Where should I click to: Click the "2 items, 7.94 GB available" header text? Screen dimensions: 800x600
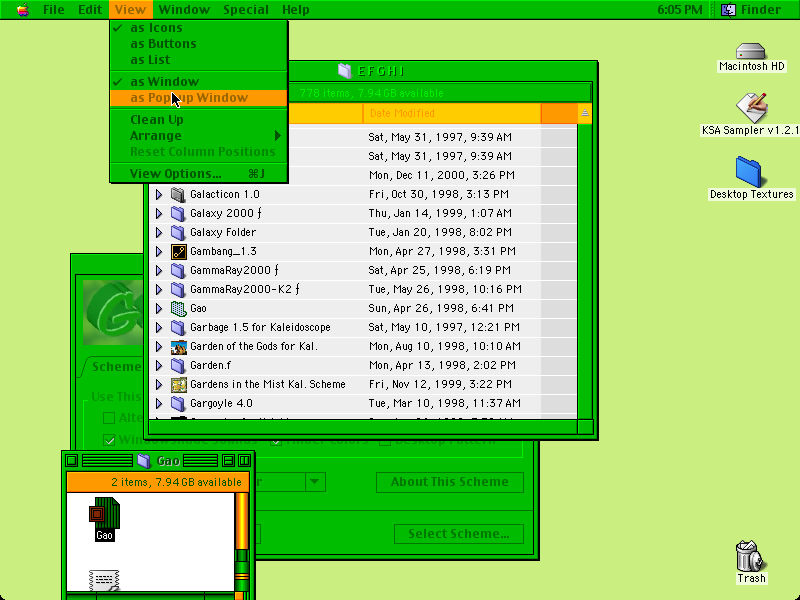tap(177, 482)
